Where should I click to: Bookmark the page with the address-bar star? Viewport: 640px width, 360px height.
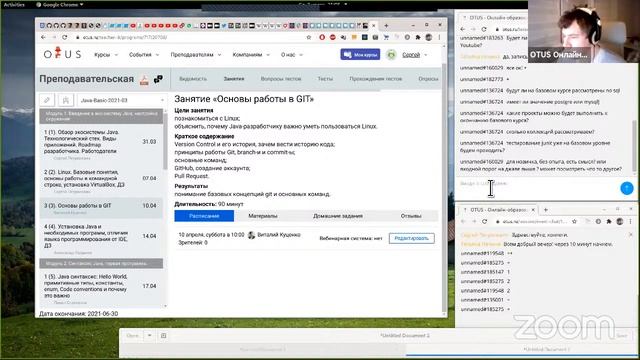309,37
